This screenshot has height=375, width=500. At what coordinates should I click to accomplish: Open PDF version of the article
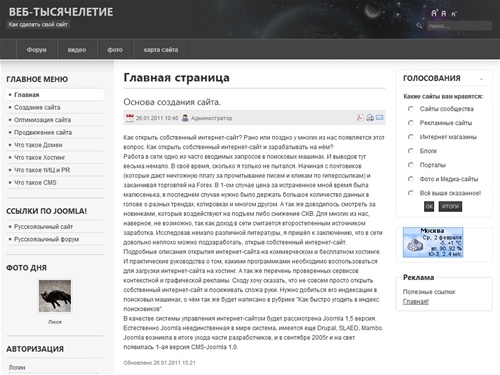tap(360, 117)
